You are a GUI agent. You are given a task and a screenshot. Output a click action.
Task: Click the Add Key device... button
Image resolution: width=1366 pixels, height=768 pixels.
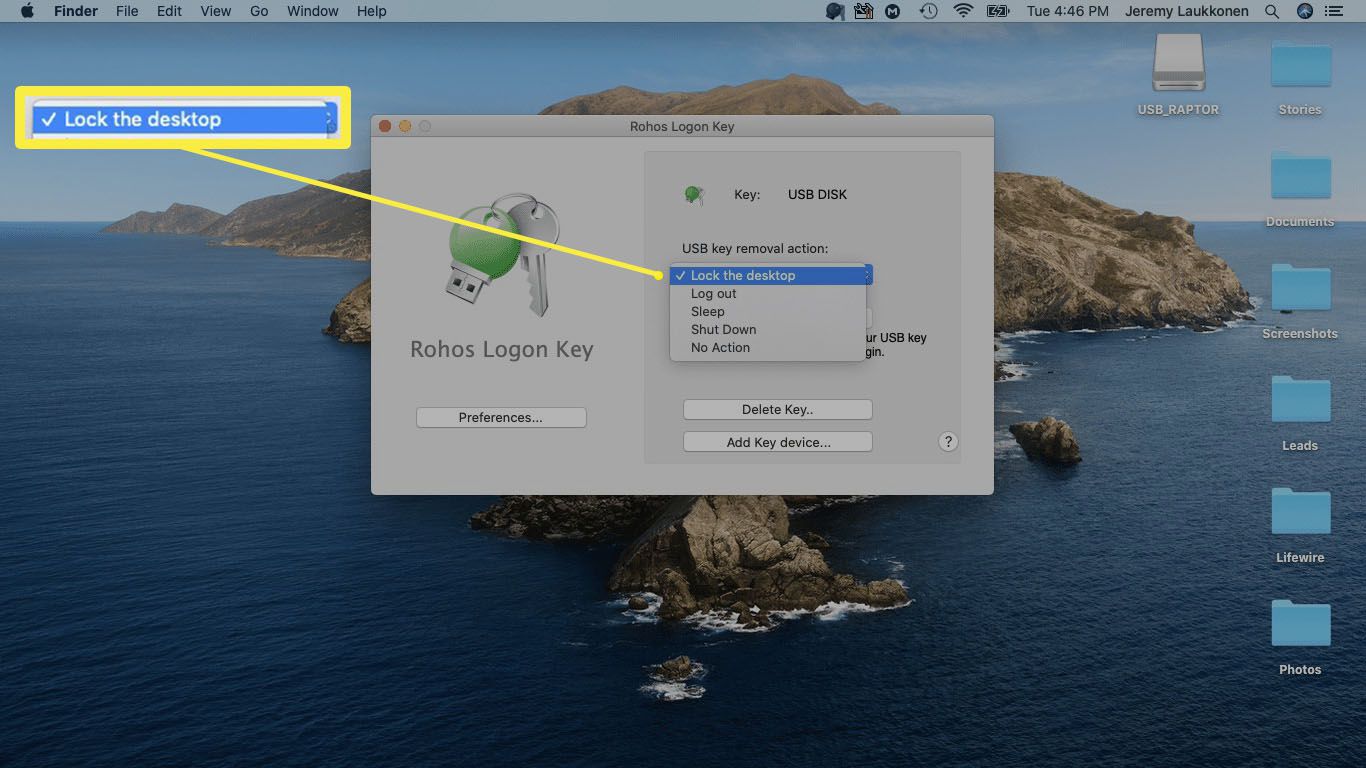[x=778, y=441]
